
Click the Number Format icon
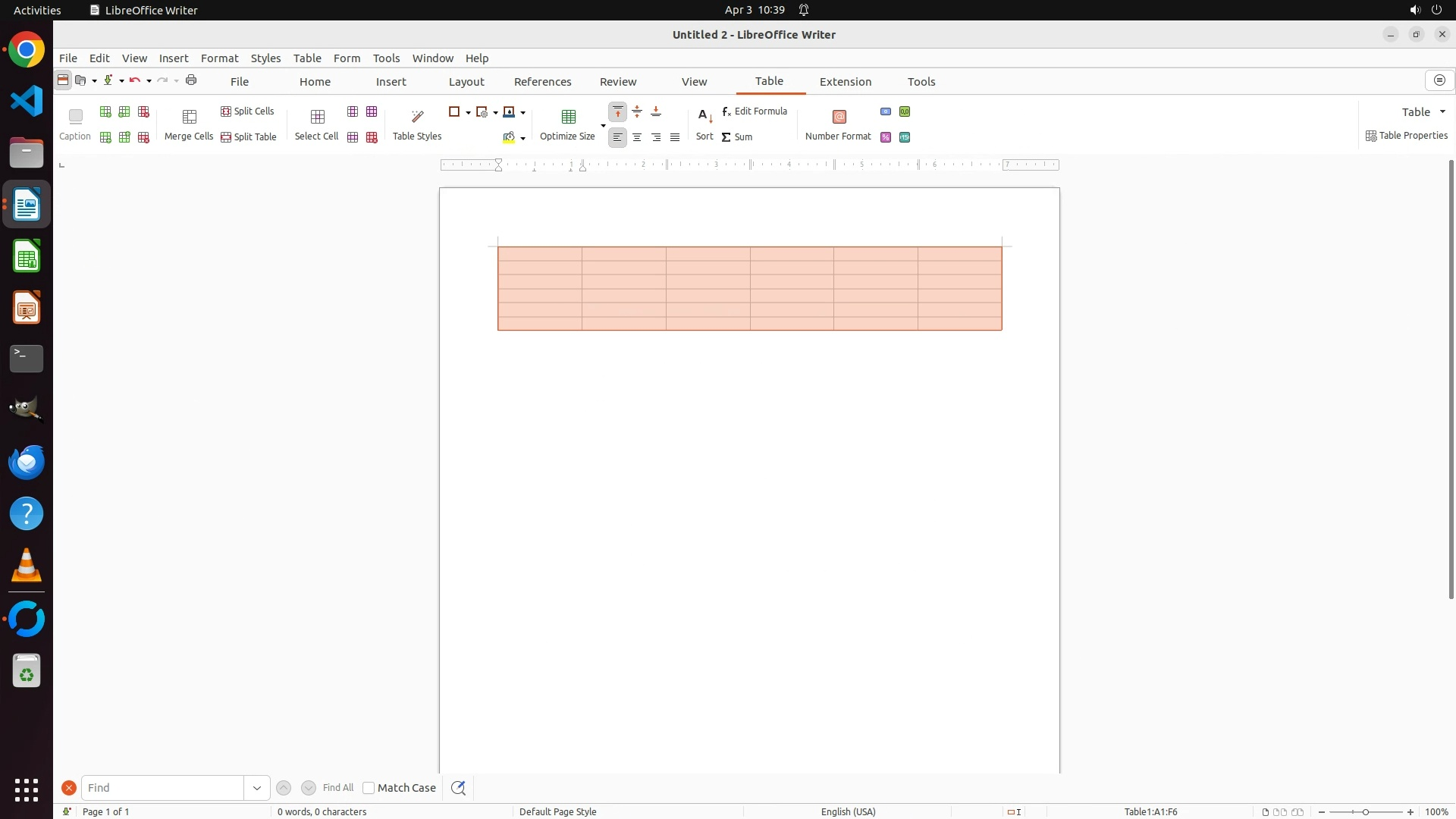839,117
